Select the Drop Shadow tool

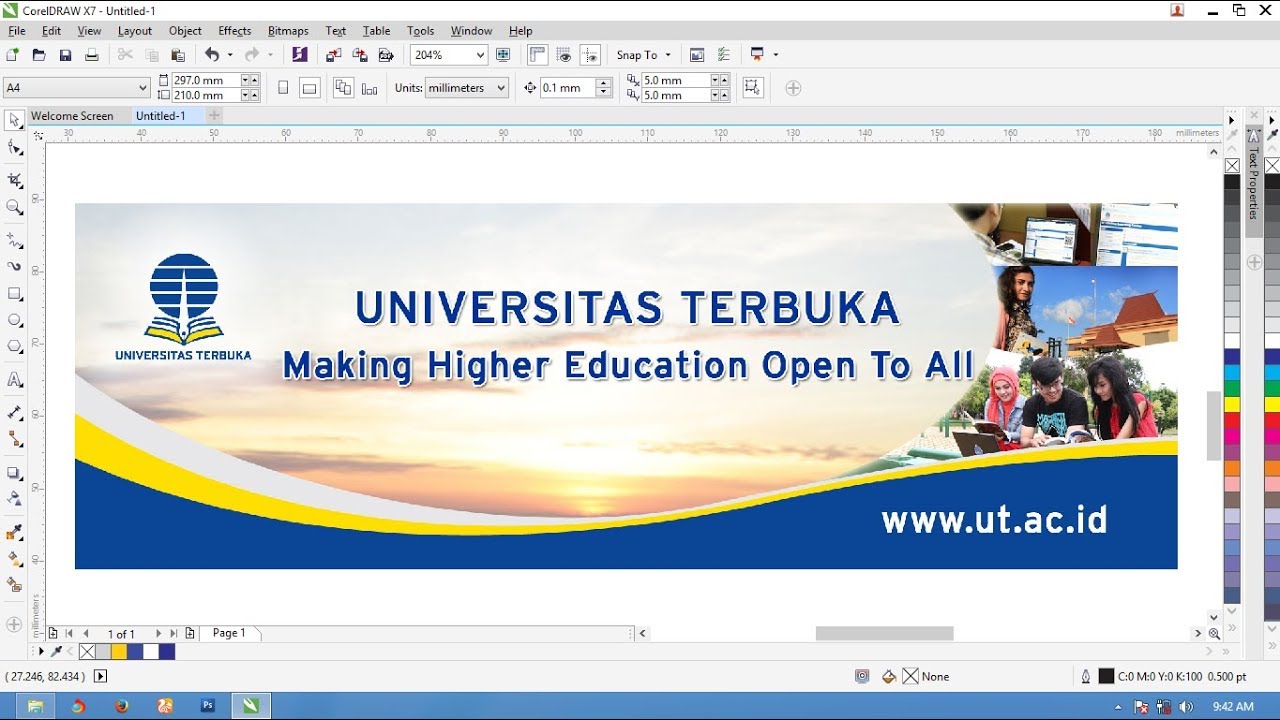coord(14,472)
